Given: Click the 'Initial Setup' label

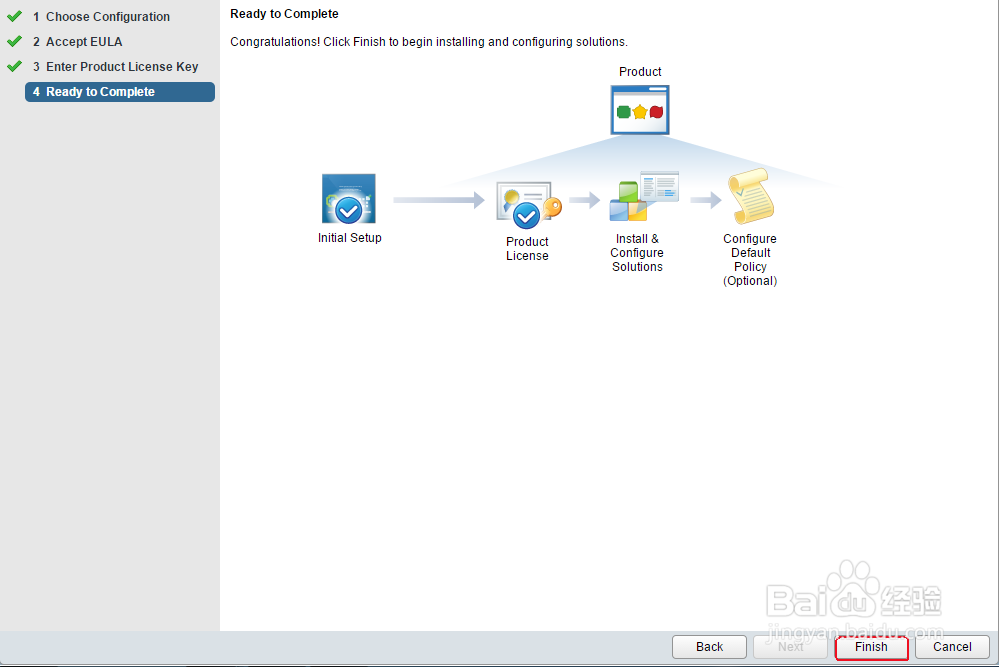Looking at the screenshot, I should point(349,238).
